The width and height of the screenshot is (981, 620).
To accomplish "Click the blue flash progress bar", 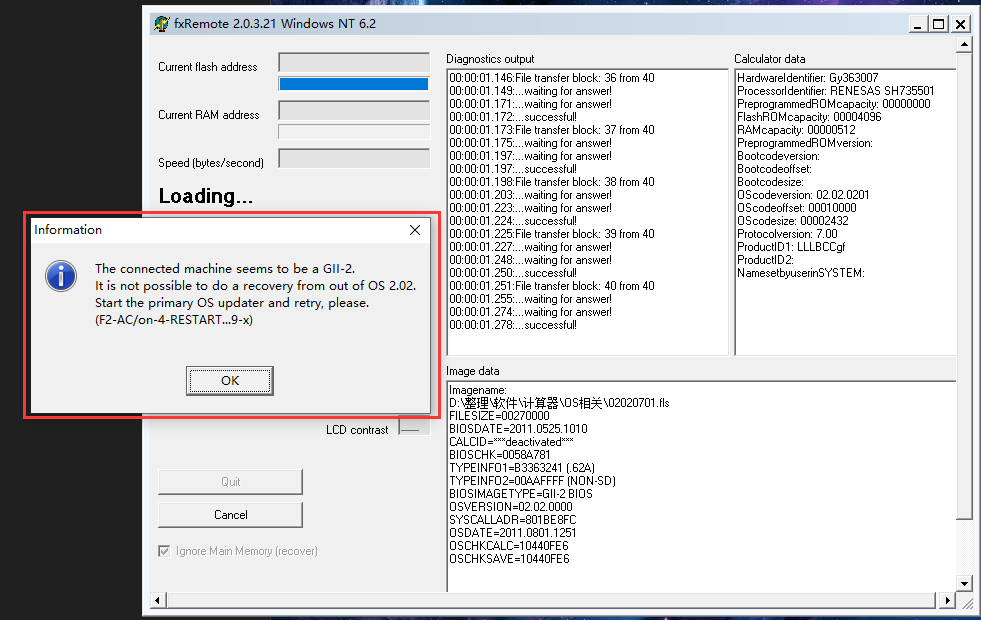I will 354,84.
